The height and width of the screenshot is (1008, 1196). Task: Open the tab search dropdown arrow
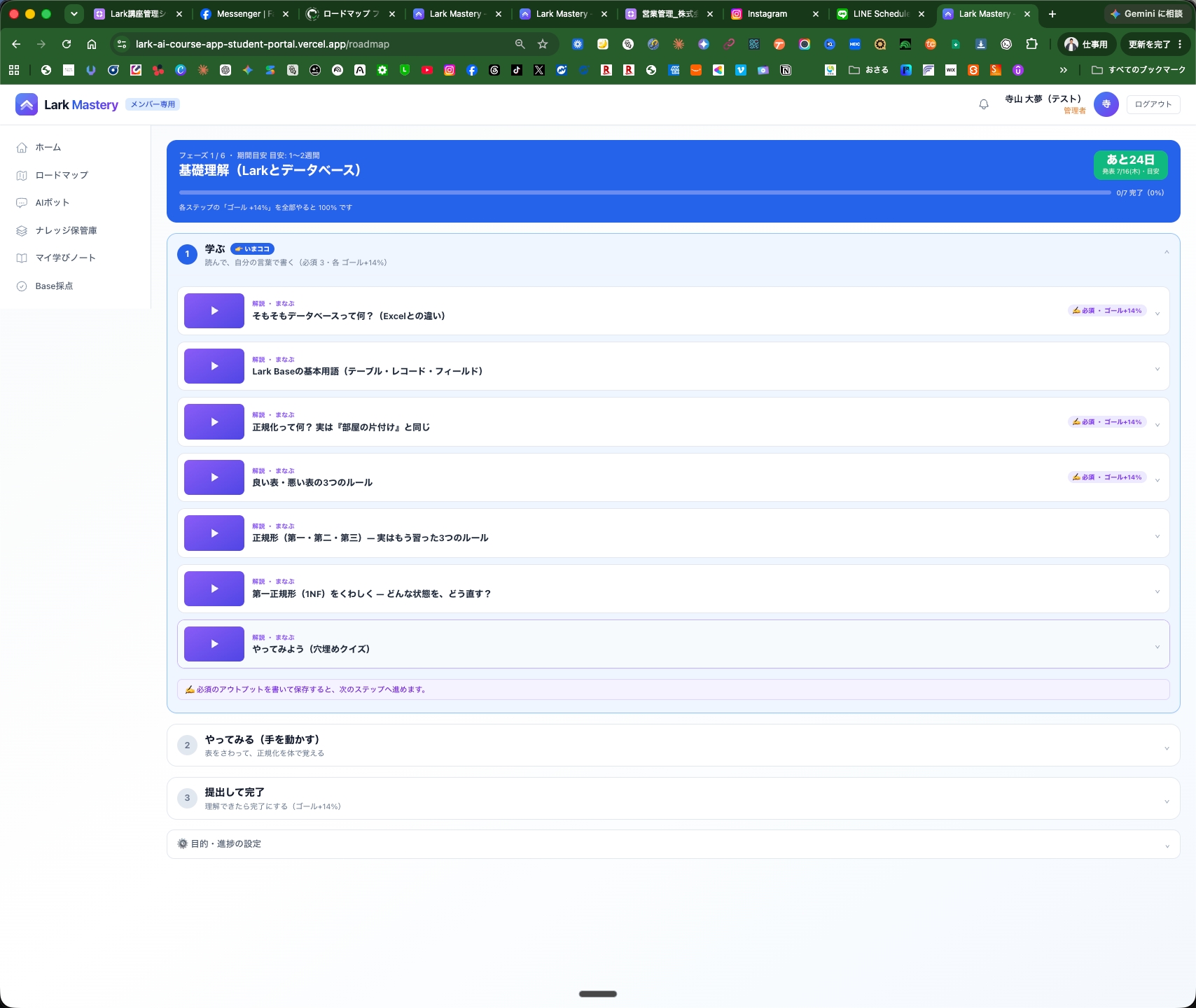tap(74, 13)
